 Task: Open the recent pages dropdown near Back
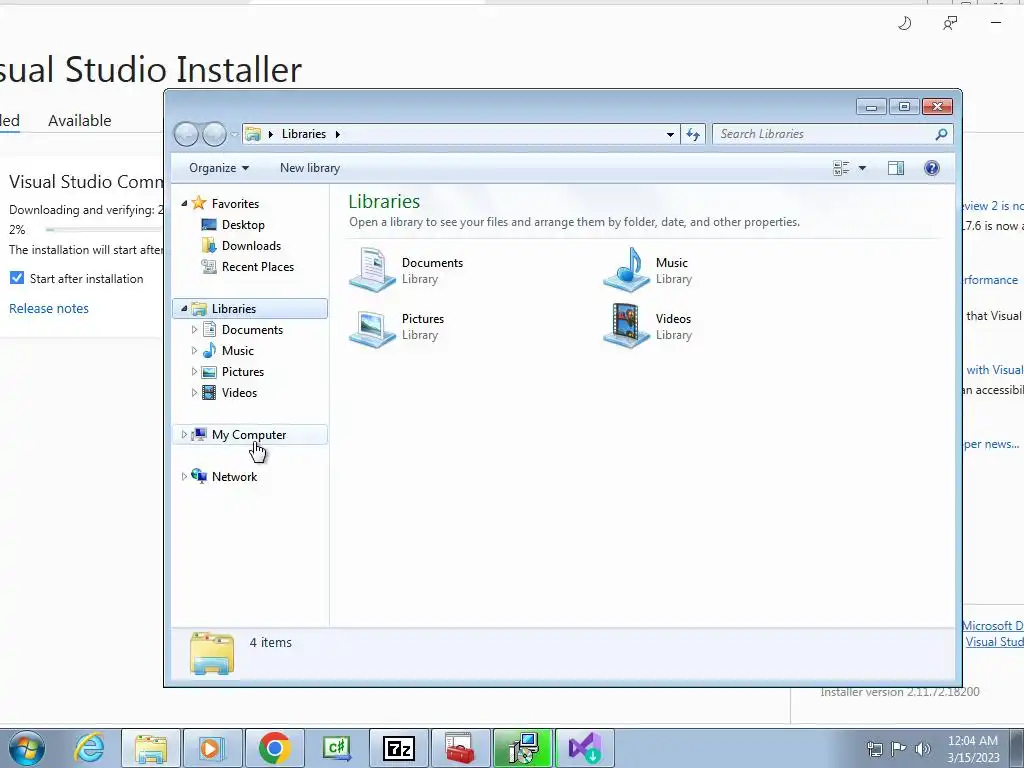click(234, 135)
